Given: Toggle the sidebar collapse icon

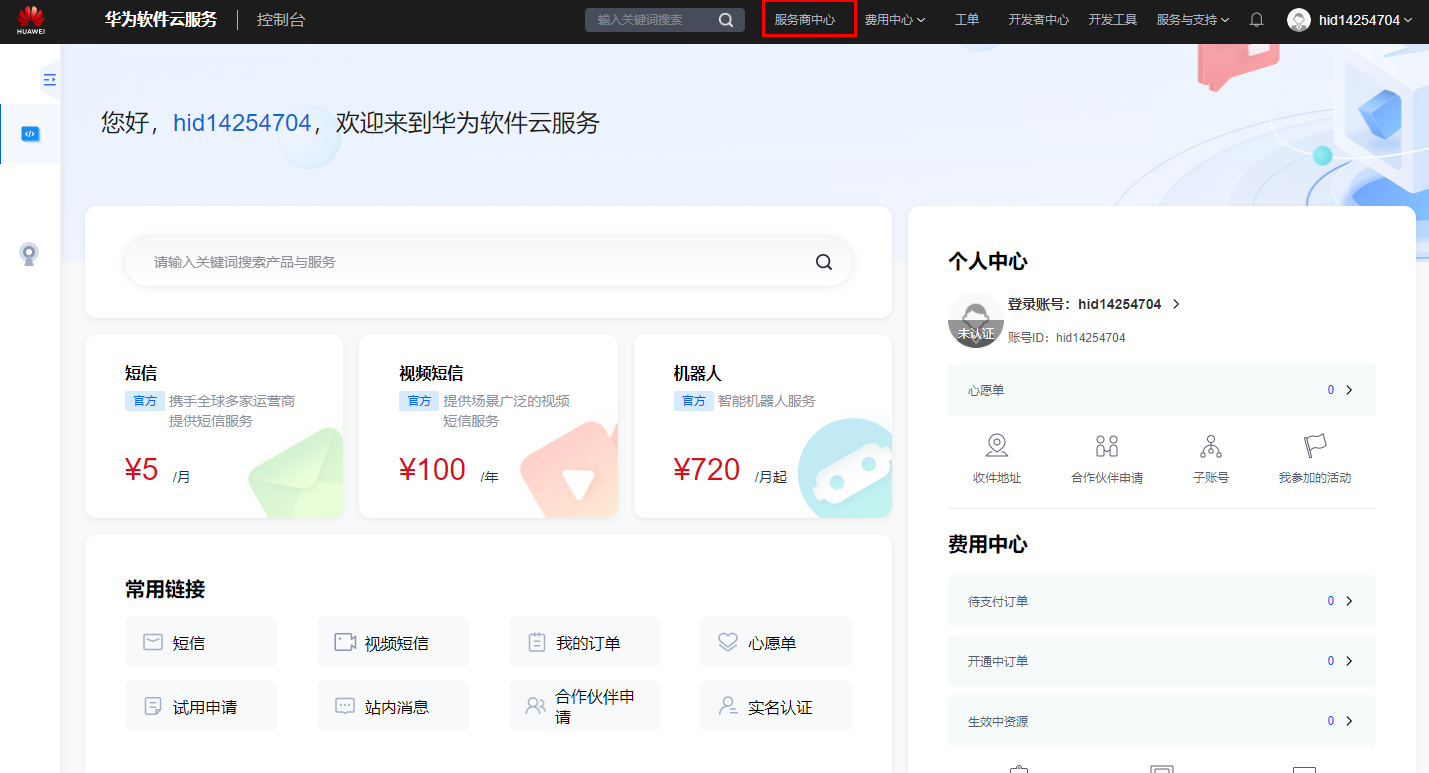Looking at the screenshot, I should [49, 79].
